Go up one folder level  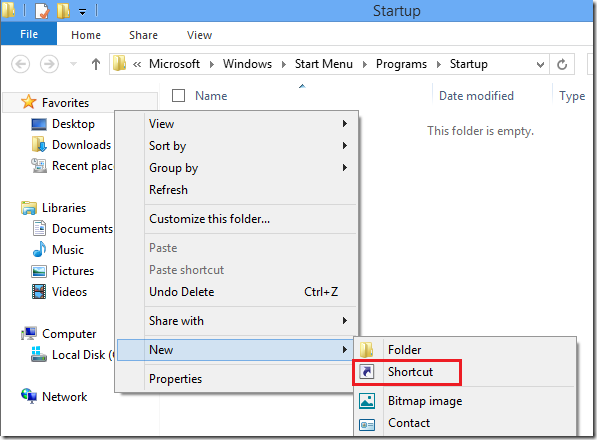[x=96, y=64]
